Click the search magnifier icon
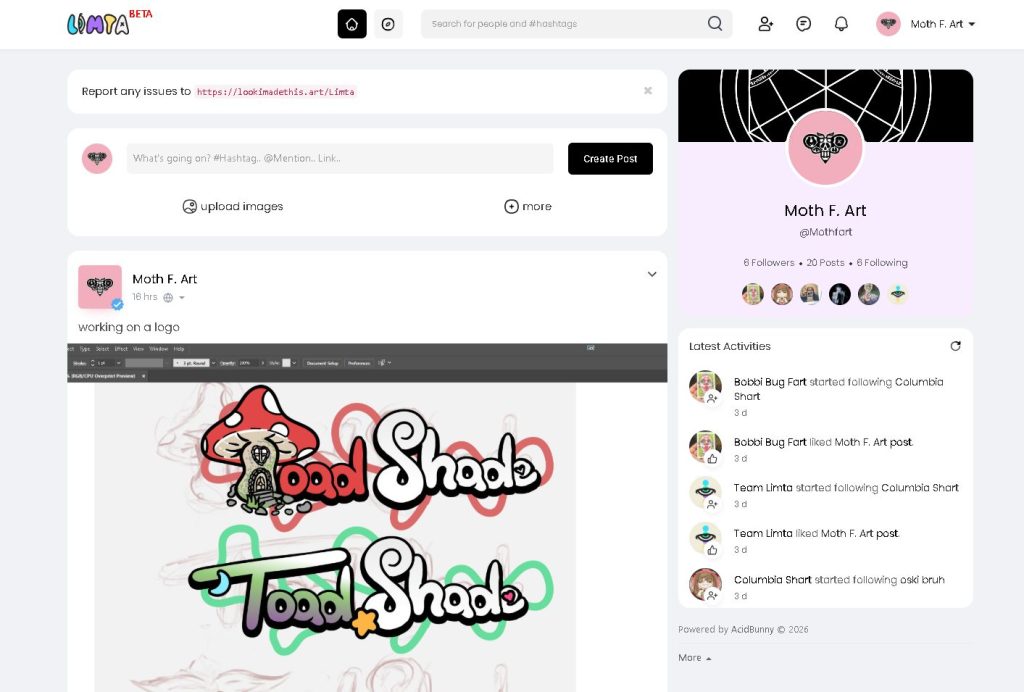This screenshot has width=1024, height=692. (x=715, y=24)
